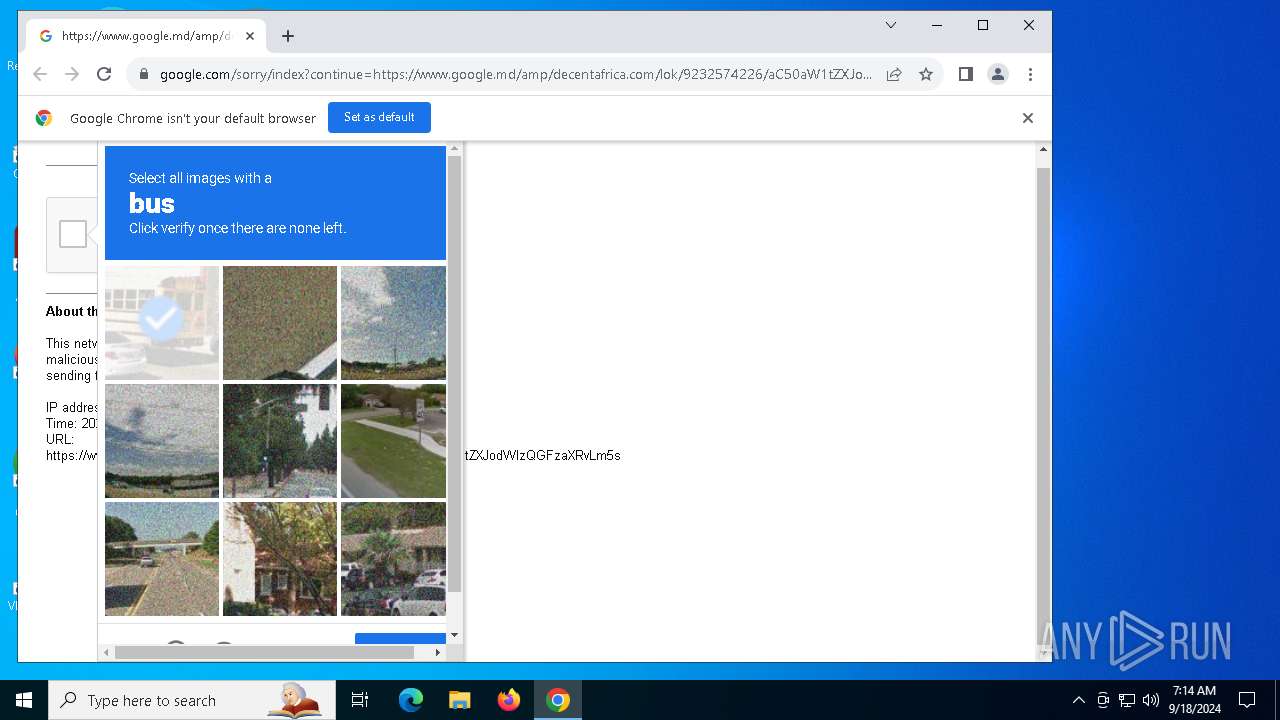Open File Explorer from taskbar

coord(459,700)
